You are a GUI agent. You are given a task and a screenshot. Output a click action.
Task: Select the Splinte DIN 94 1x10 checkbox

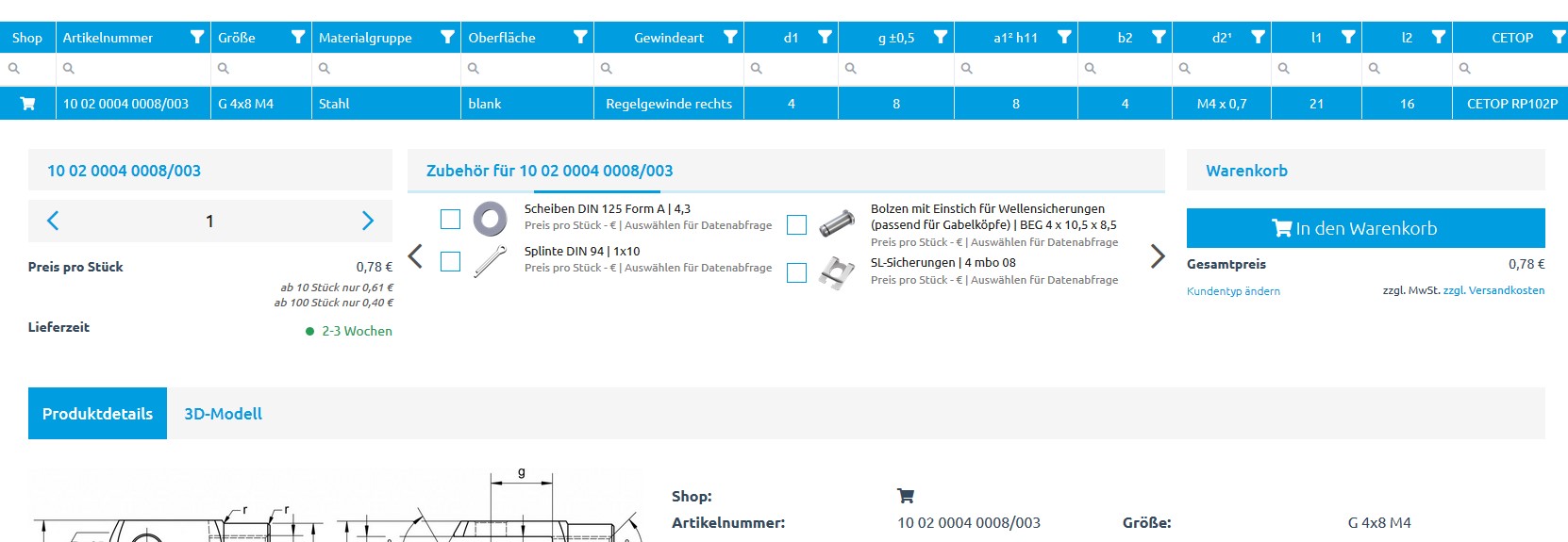click(x=450, y=261)
